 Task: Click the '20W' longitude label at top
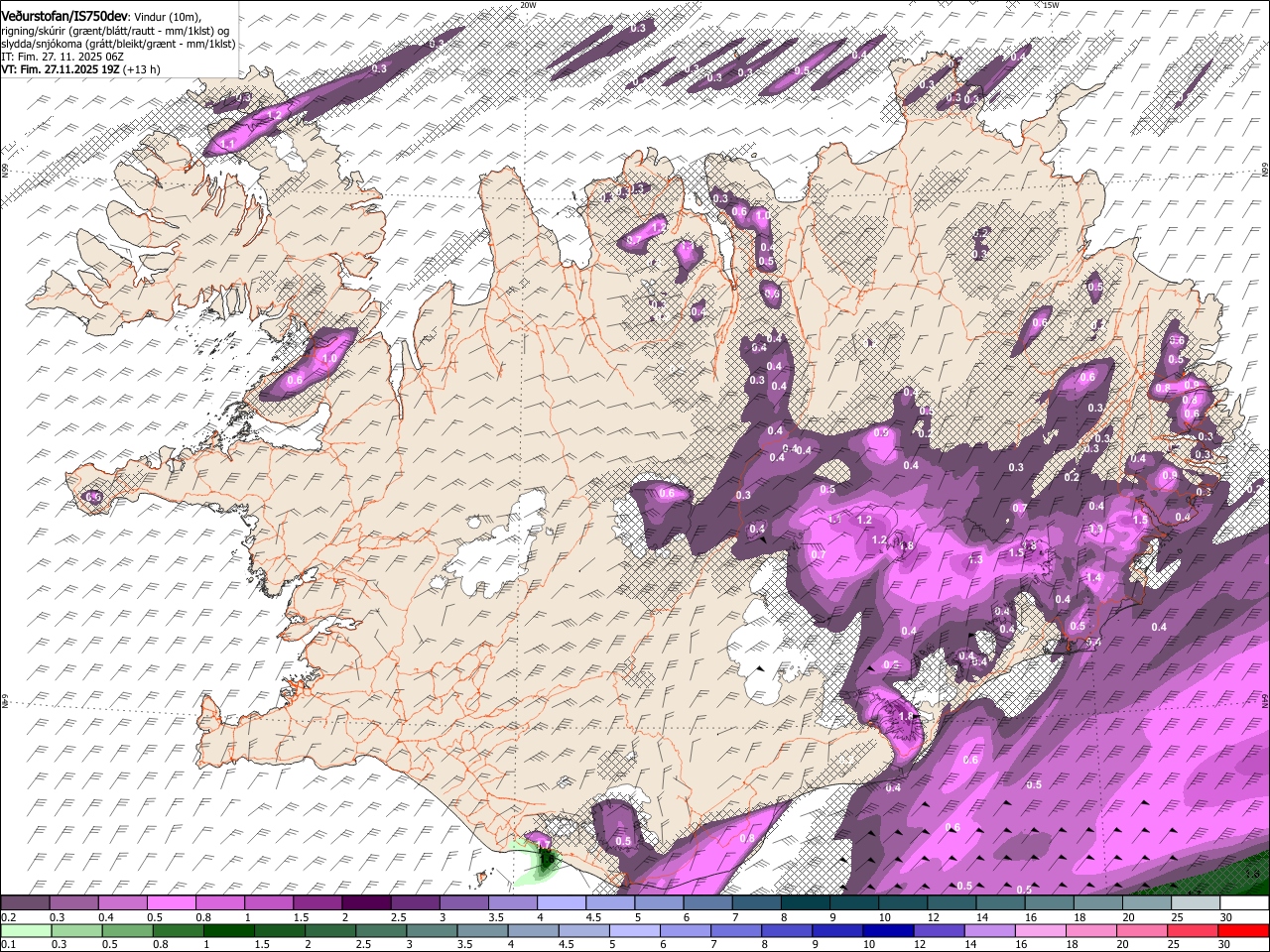(528, 5)
